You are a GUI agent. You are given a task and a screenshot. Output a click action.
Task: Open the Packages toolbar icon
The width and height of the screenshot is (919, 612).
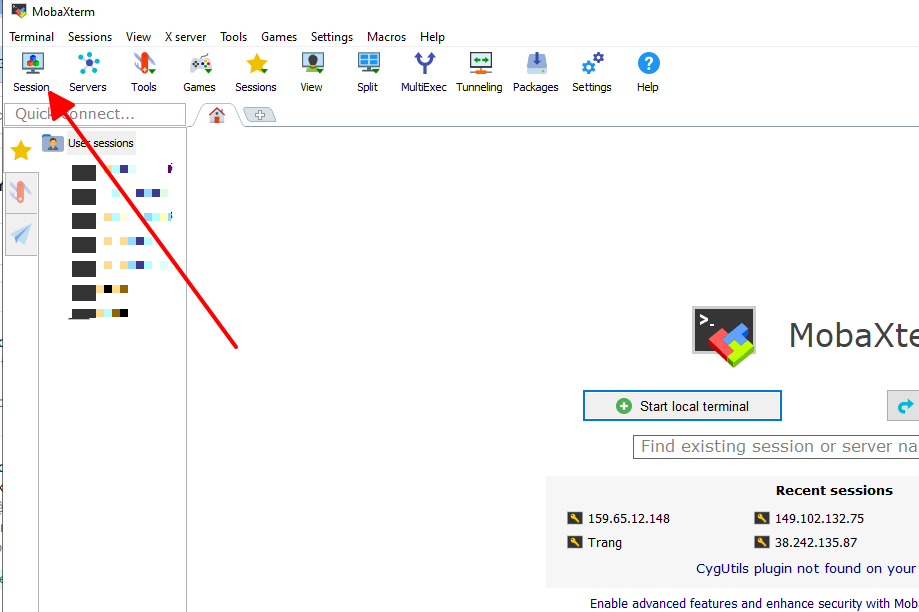tap(536, 72)
